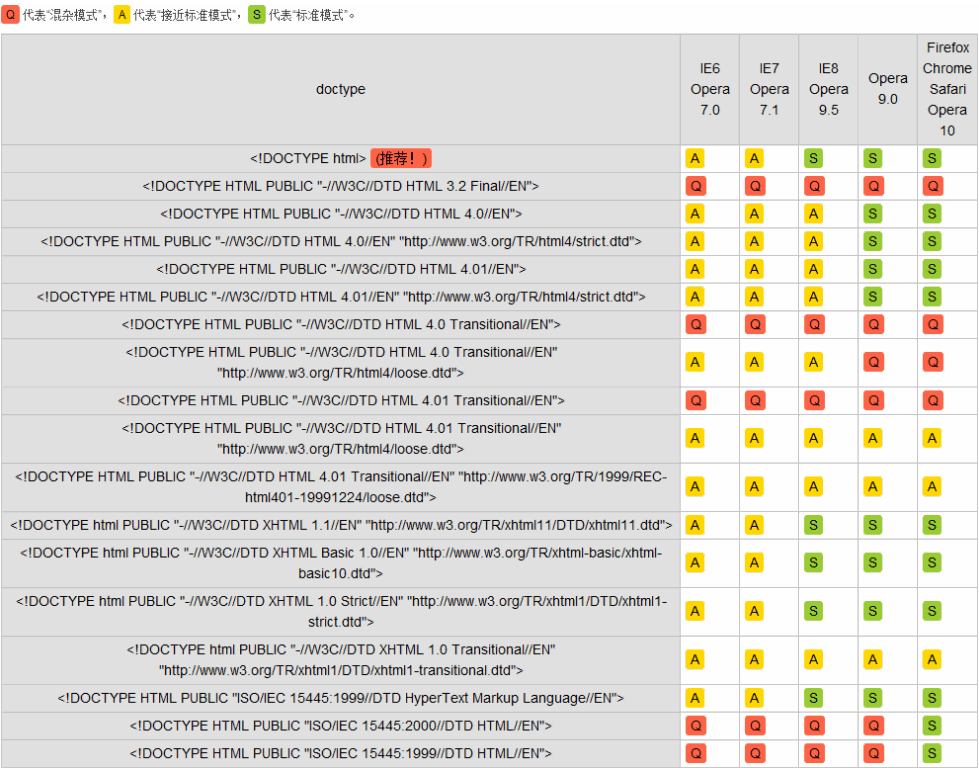The width and height of the screenshot is (979, 768).
Task: Click the Opera 9.0 A badge in REC-html401-19991224 row
Action: (873, 486)
